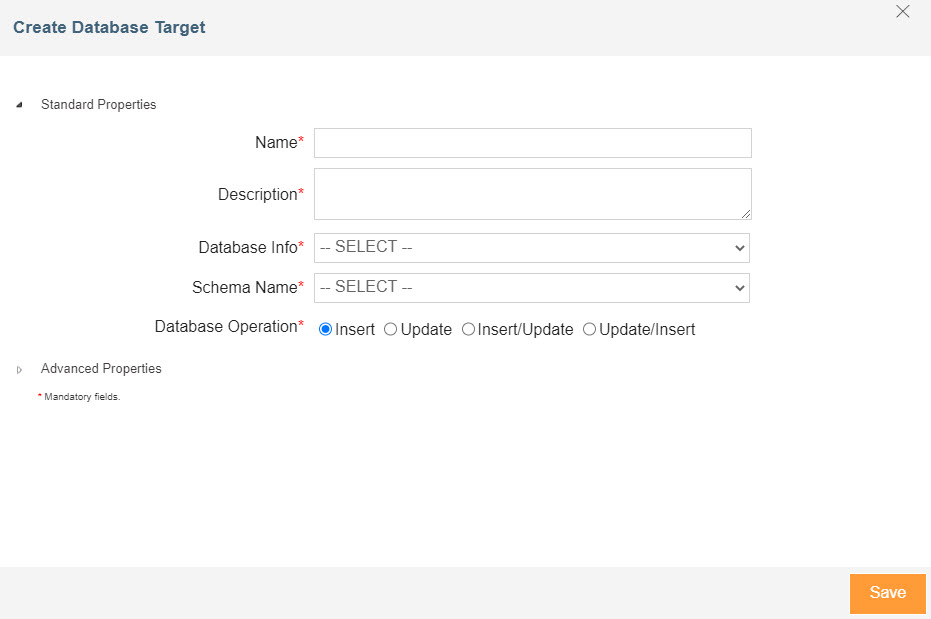Screen dimensions: 931x619
Task: Select the Insert/Update radio option
Action: tap(468, 329)
